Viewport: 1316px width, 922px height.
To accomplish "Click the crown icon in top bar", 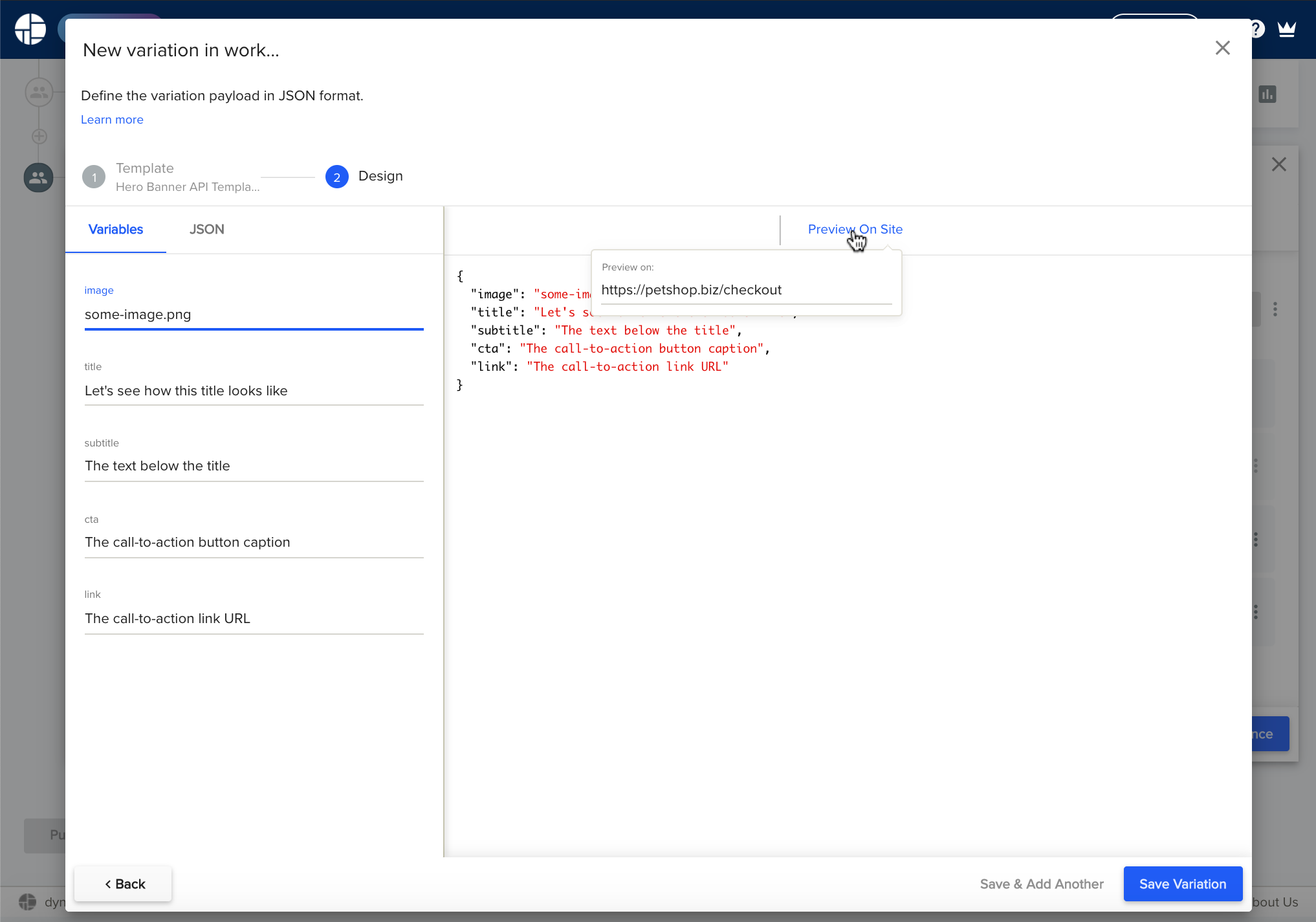I will coord(1286,29).
